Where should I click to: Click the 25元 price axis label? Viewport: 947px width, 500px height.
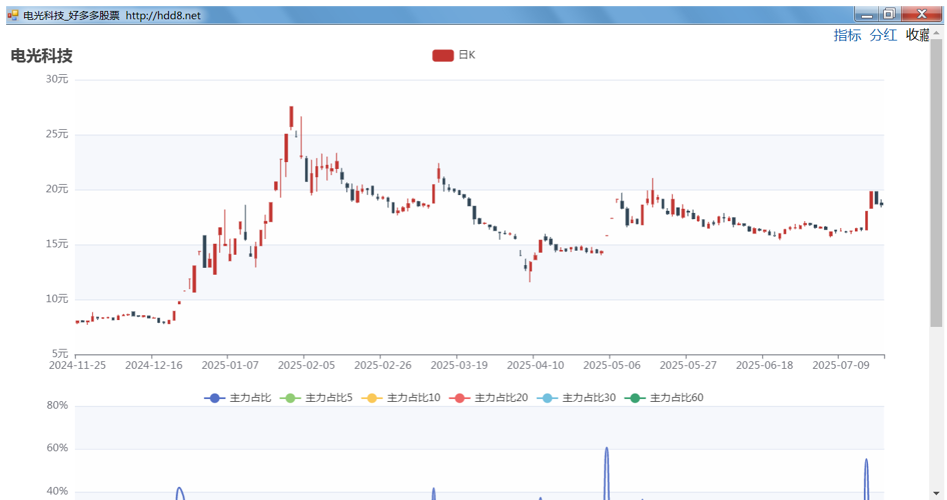[57, 134]
